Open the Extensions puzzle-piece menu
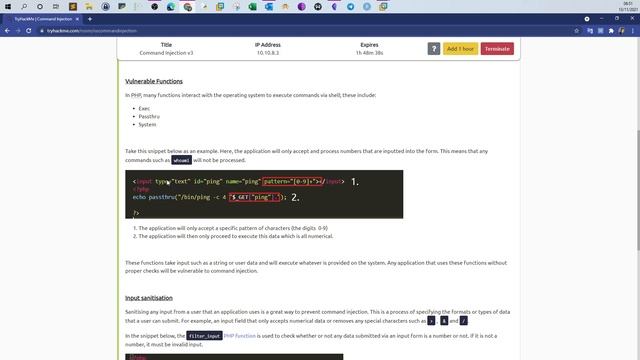The image size is (640, 360). (x=611, y=31)
